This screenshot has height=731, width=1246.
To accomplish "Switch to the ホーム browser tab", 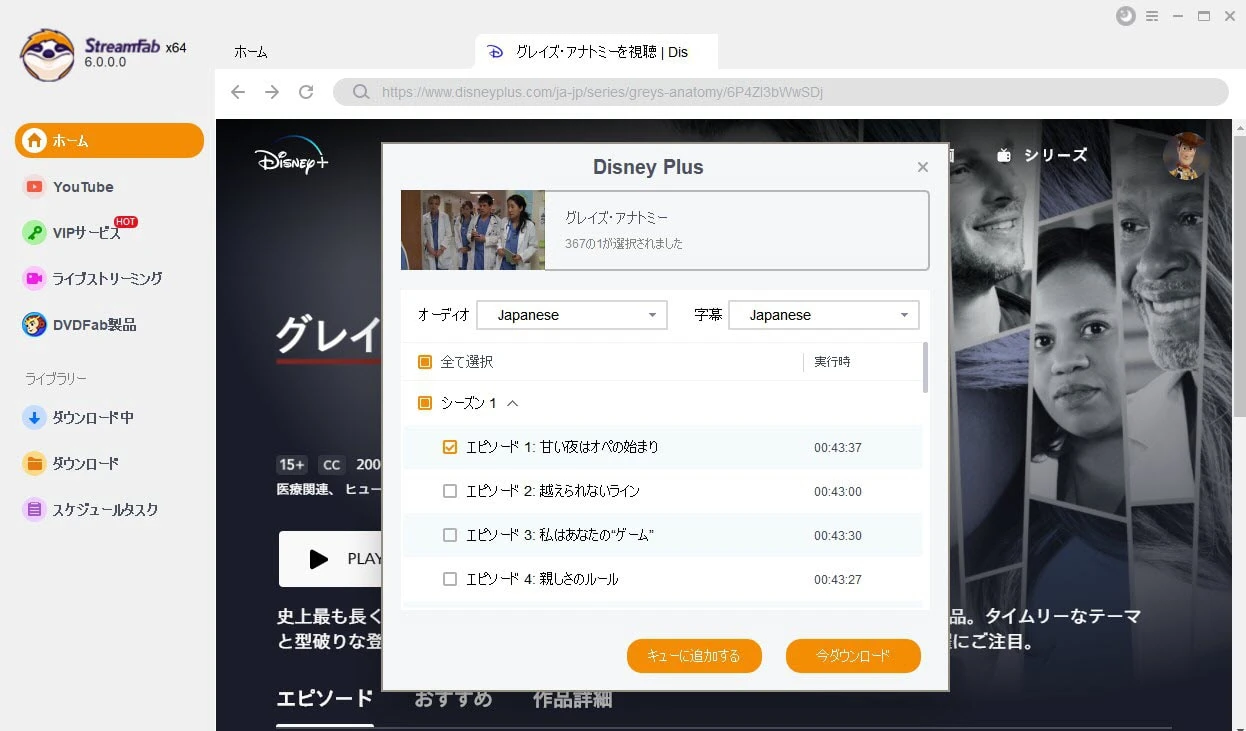I will (251, 52).
